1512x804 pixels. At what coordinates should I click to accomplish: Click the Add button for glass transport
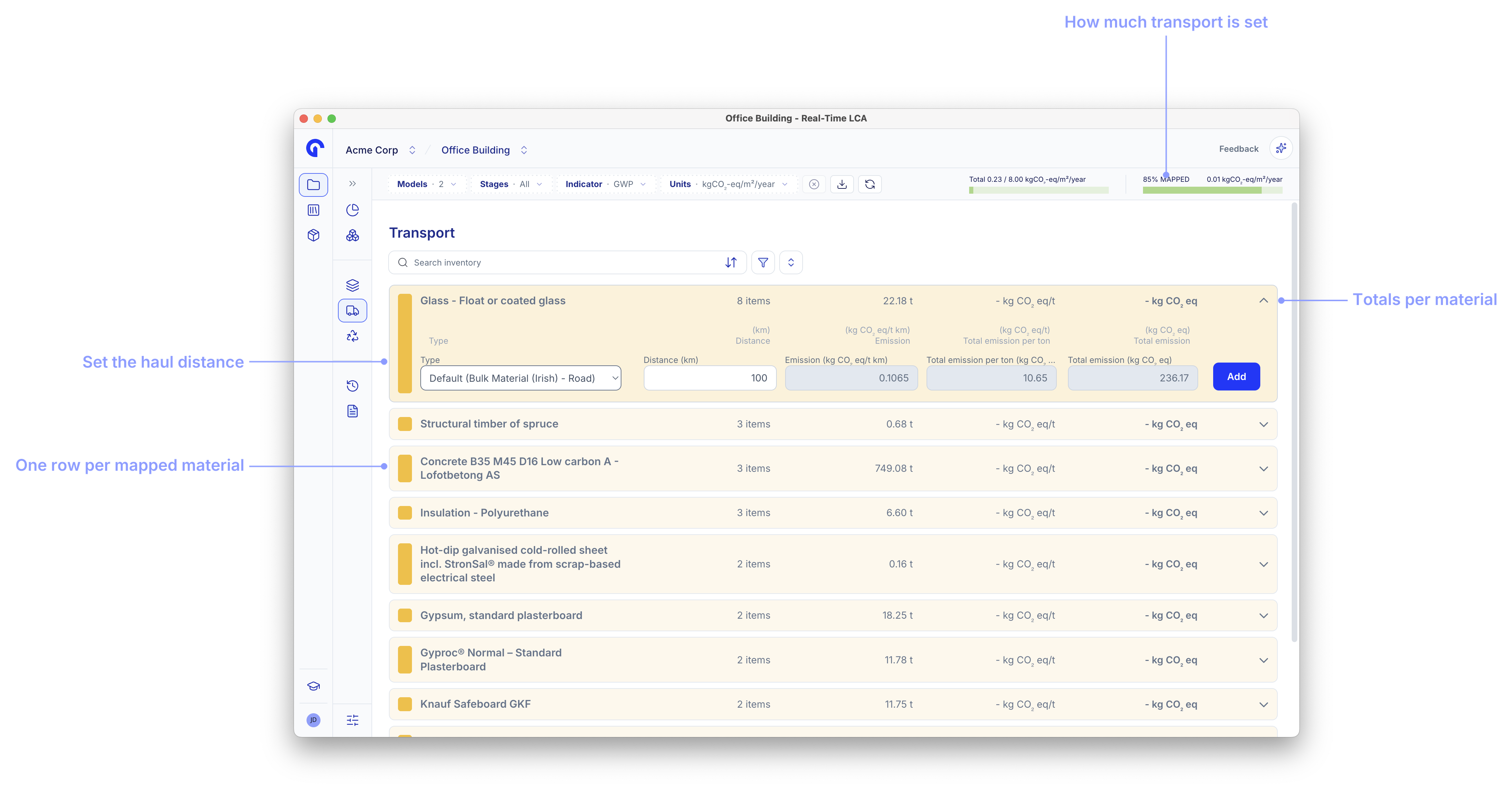(x=1236, y=376)
